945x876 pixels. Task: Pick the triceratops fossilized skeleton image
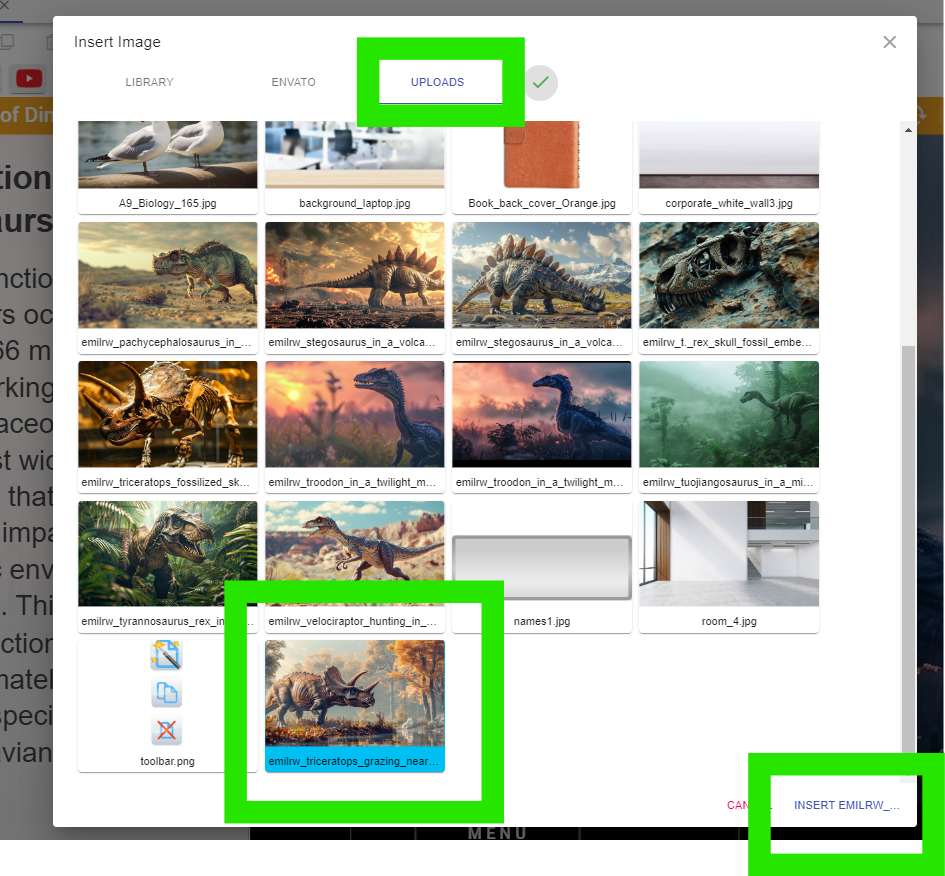pos(168,427)
